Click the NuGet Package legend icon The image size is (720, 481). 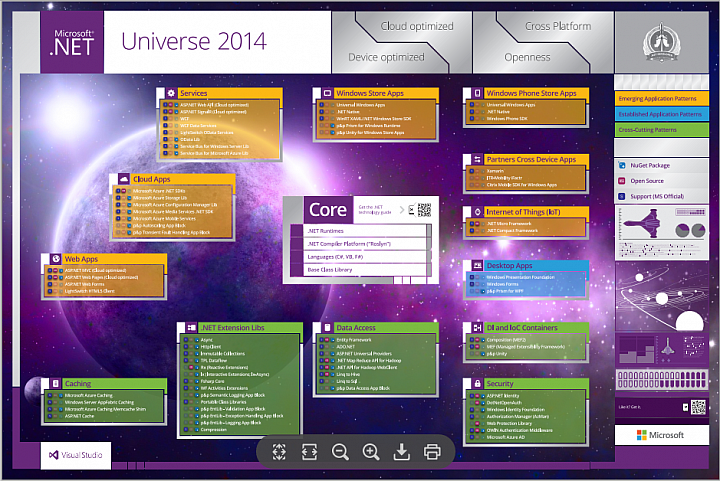click(622, 165)
